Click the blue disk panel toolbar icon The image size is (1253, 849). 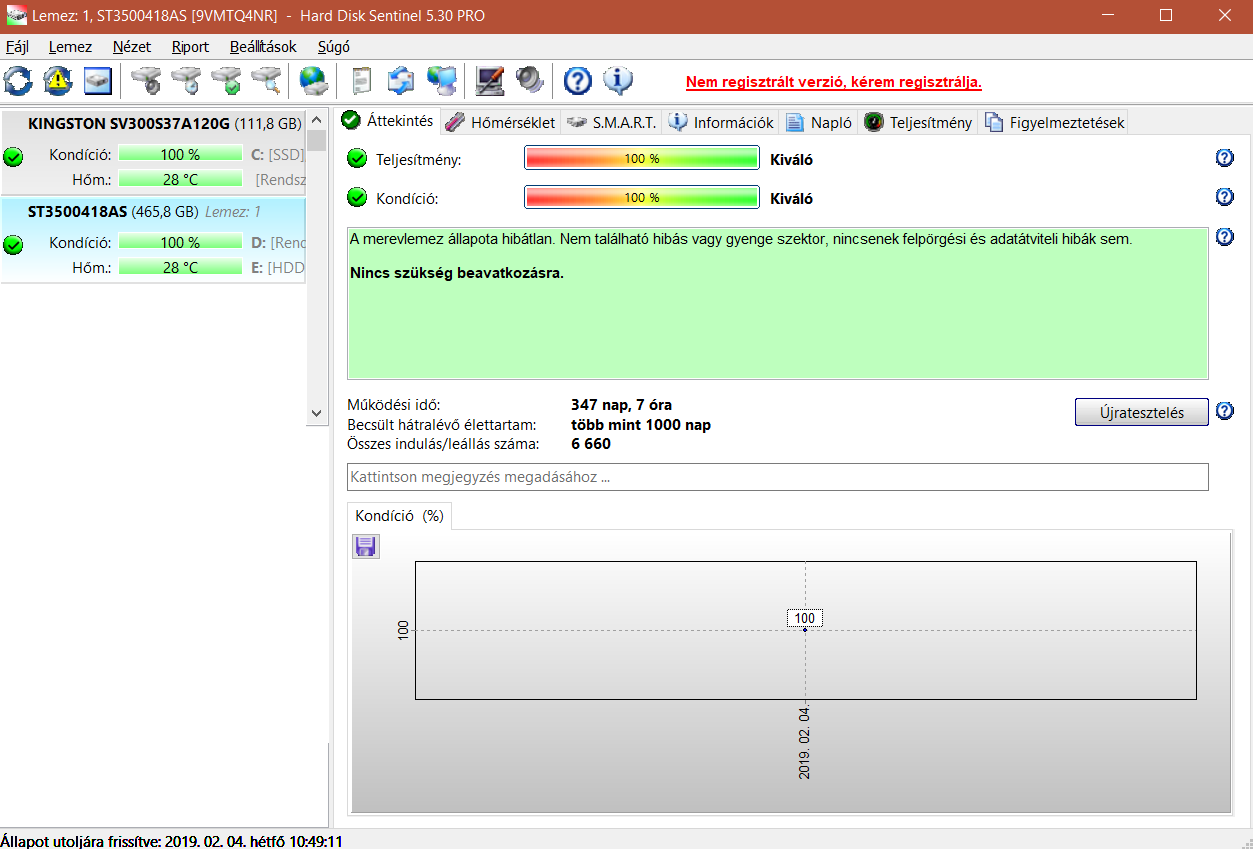click(97, 80)
